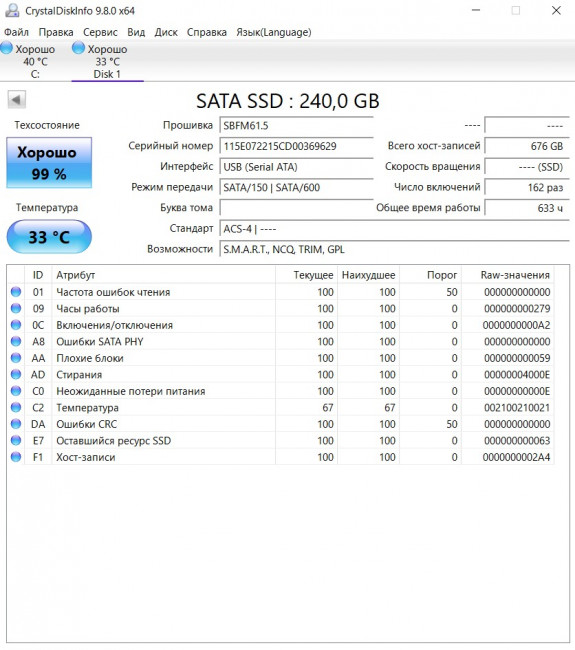Open the Сервис menu
This screenshot has width=575, height=650.
pos(100,32)
